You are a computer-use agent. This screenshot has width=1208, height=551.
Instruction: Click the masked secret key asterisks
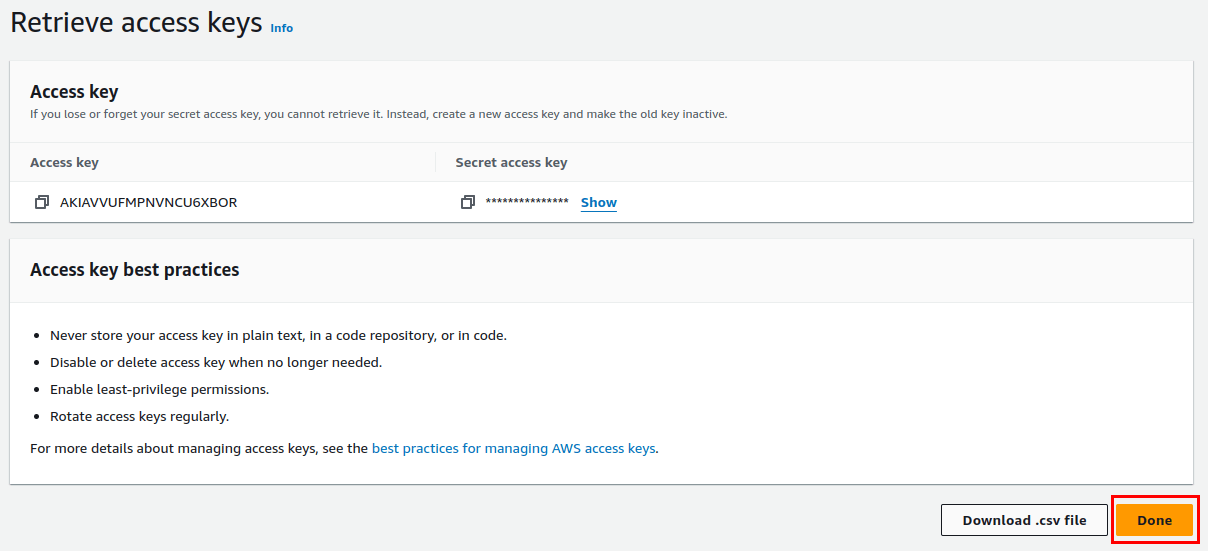point(527,203)
